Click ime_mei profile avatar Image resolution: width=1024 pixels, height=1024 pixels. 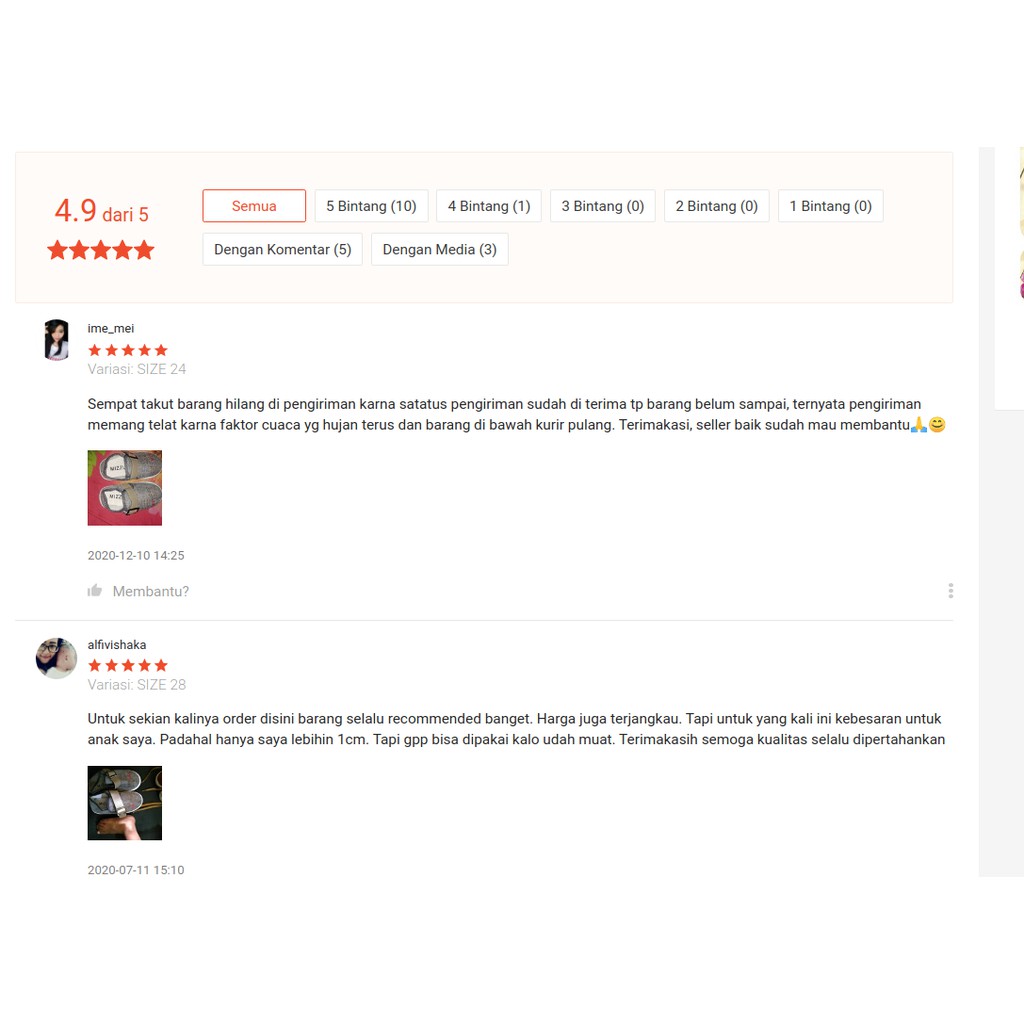56,340
